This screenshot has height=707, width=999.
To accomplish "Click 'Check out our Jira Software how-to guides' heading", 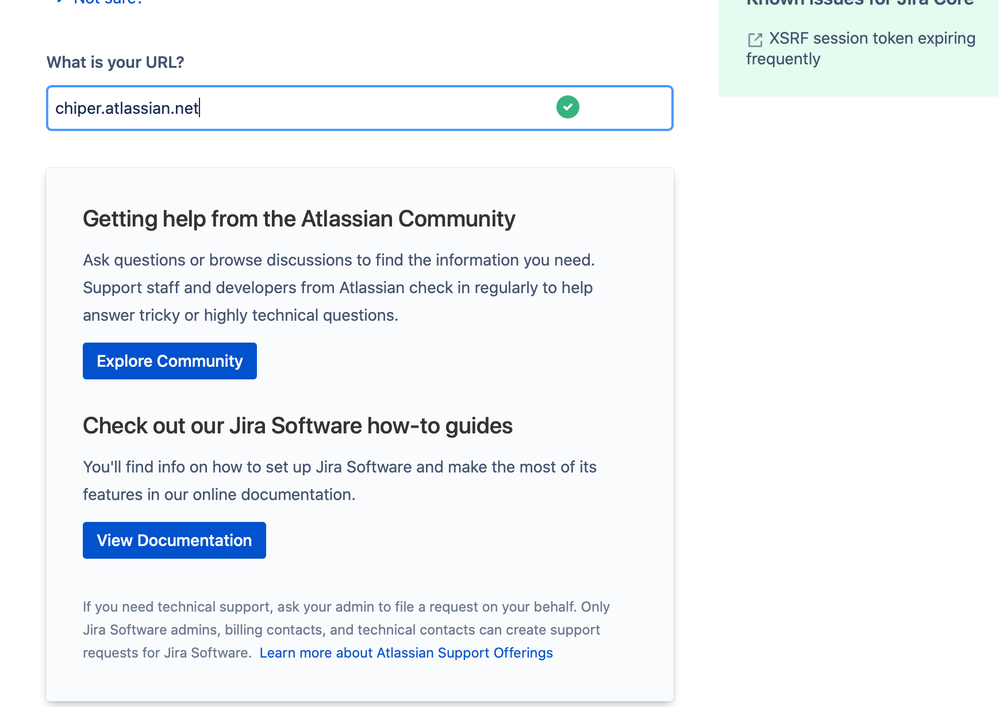I will click(298, 425).
